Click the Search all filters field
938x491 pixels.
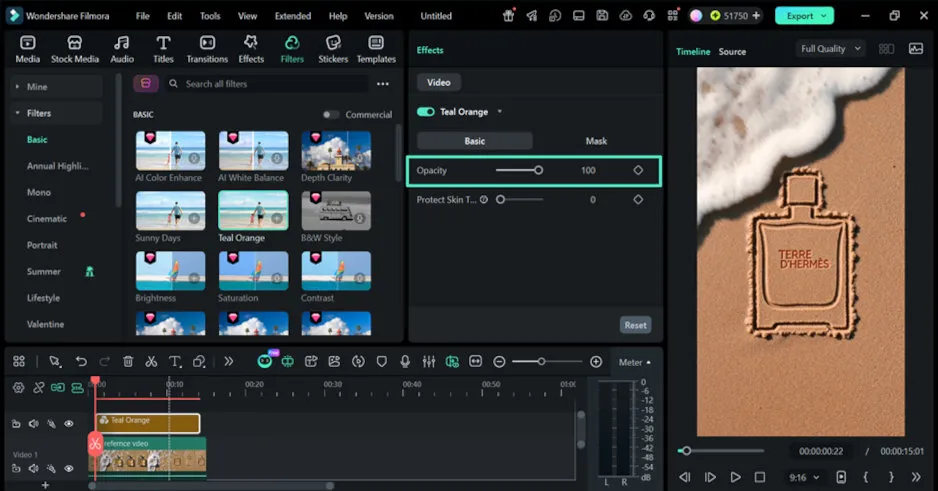tap(267, 84)
